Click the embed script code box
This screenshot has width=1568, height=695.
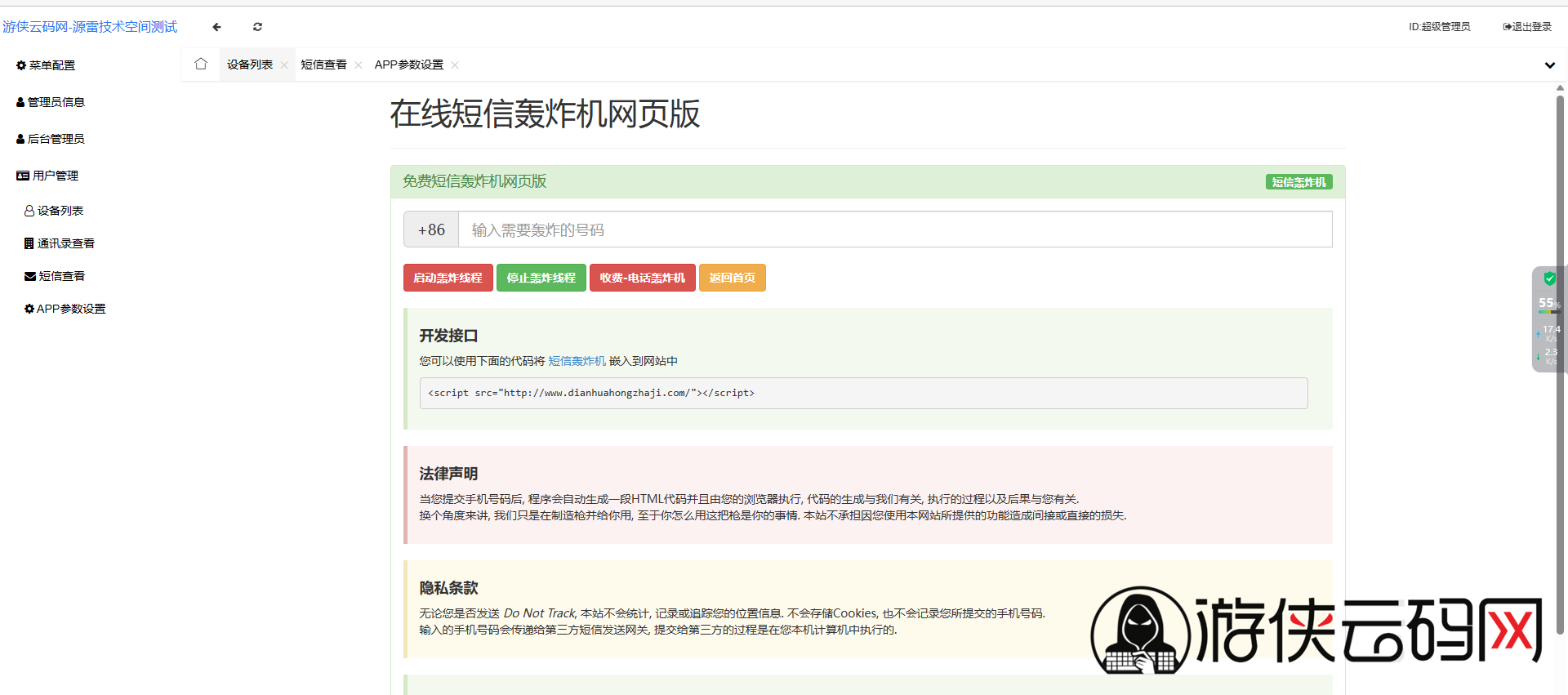(864, 393)
